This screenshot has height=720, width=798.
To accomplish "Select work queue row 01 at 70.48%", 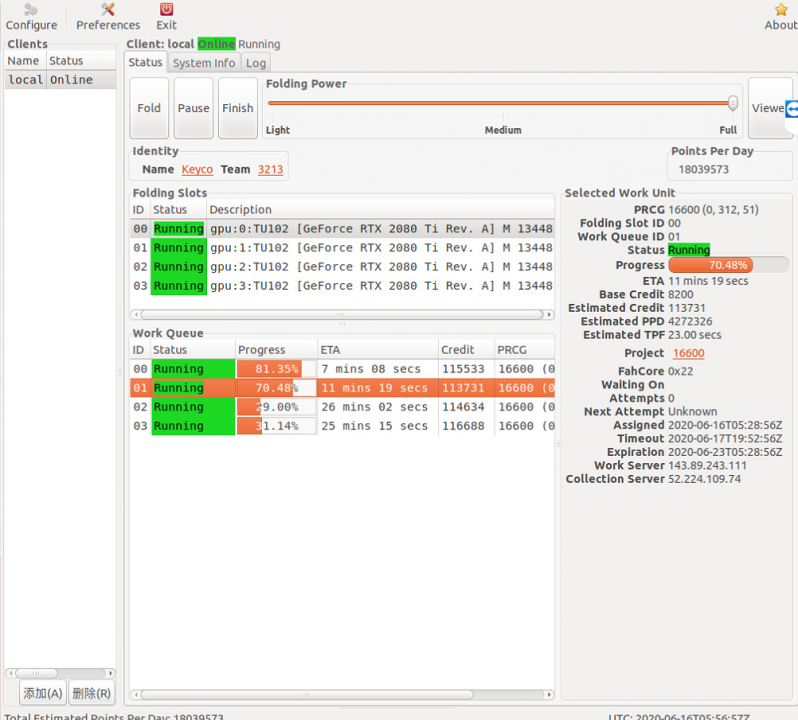I will (343, 388).
